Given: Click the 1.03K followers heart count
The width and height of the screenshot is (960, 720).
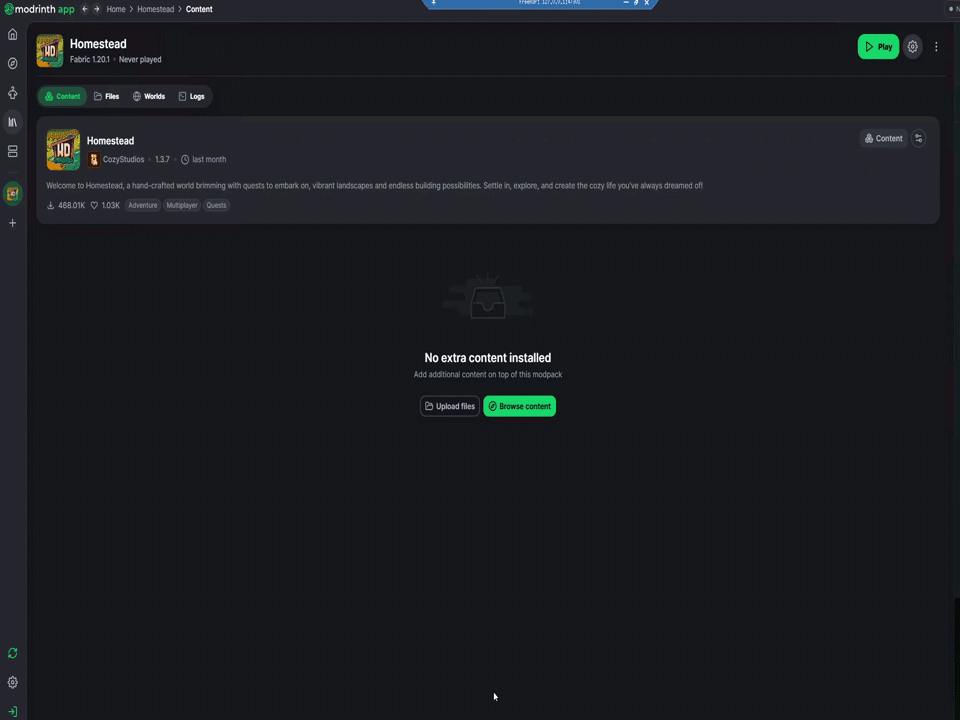Looking at the screenshot, I should pyautogui.click(x=105, y=205).
